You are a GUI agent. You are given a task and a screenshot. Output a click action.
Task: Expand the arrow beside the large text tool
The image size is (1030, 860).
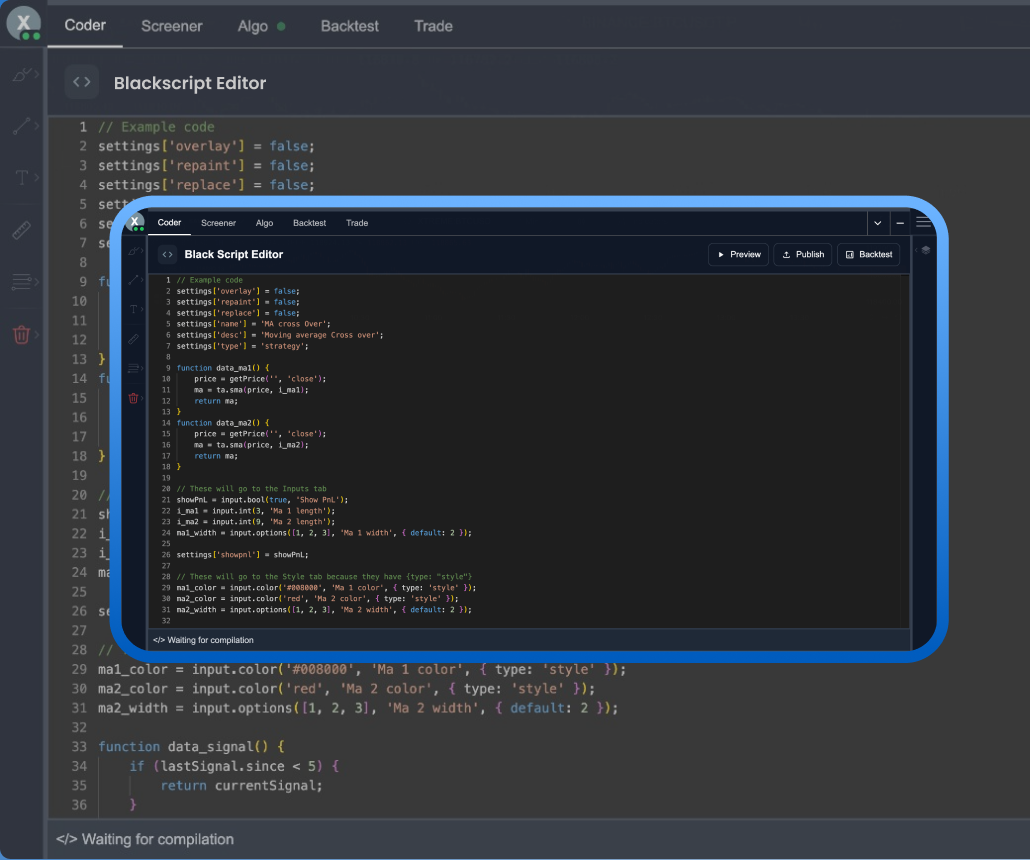point(37,177)
